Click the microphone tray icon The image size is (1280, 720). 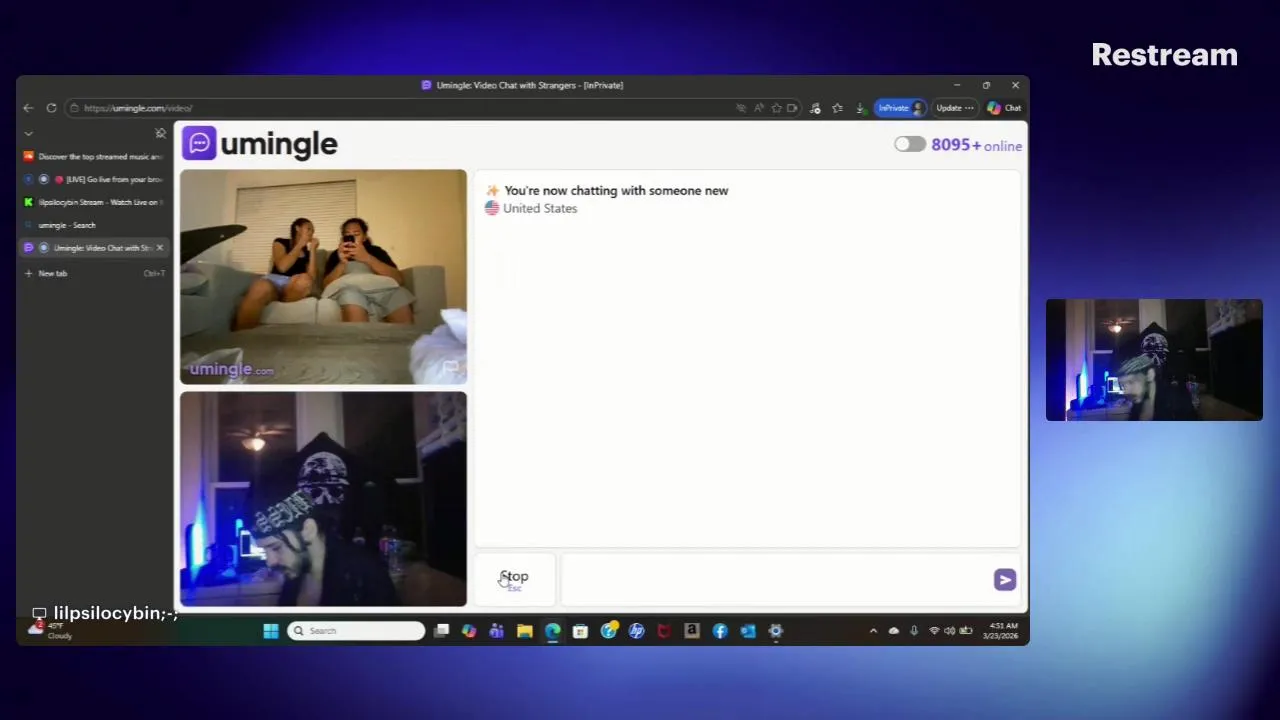click(914, 631)
